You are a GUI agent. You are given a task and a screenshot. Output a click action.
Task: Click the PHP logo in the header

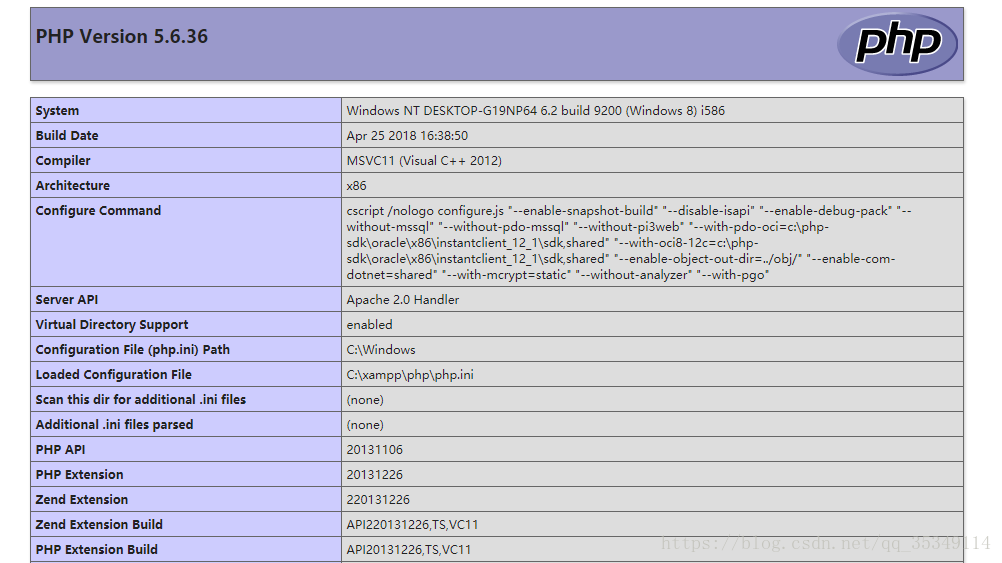(897, 43)
